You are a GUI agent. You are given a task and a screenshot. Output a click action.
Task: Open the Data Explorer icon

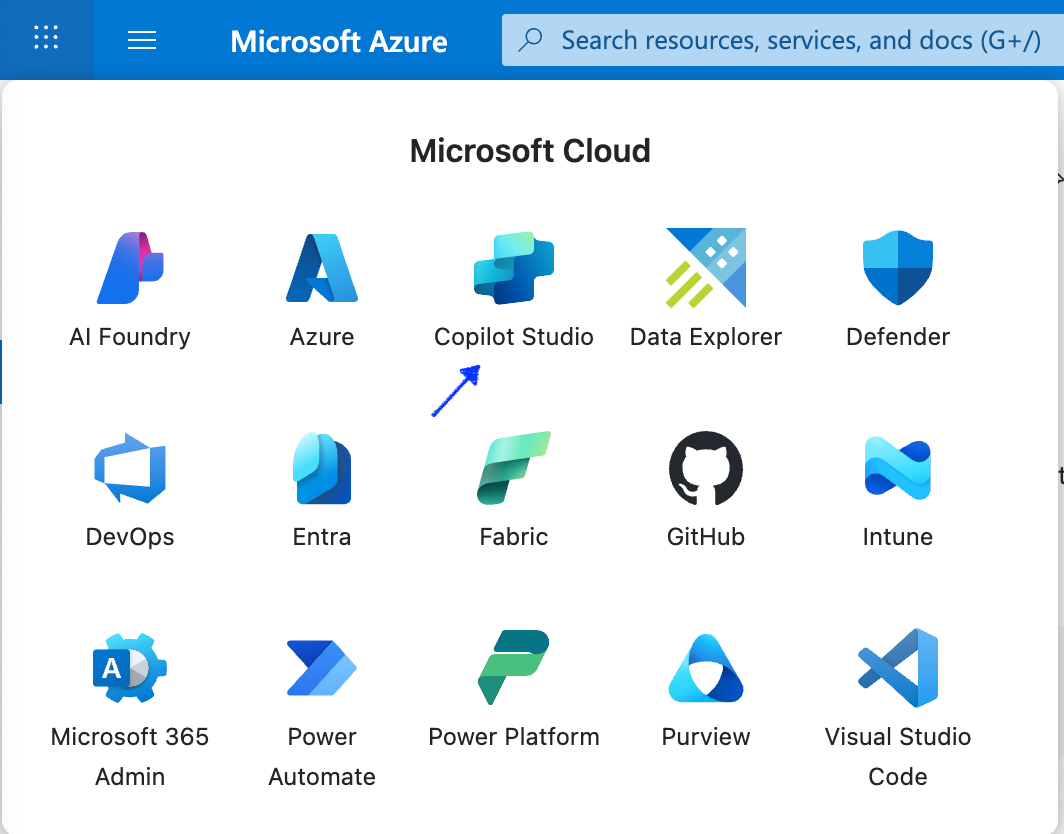tap(706, 267)
